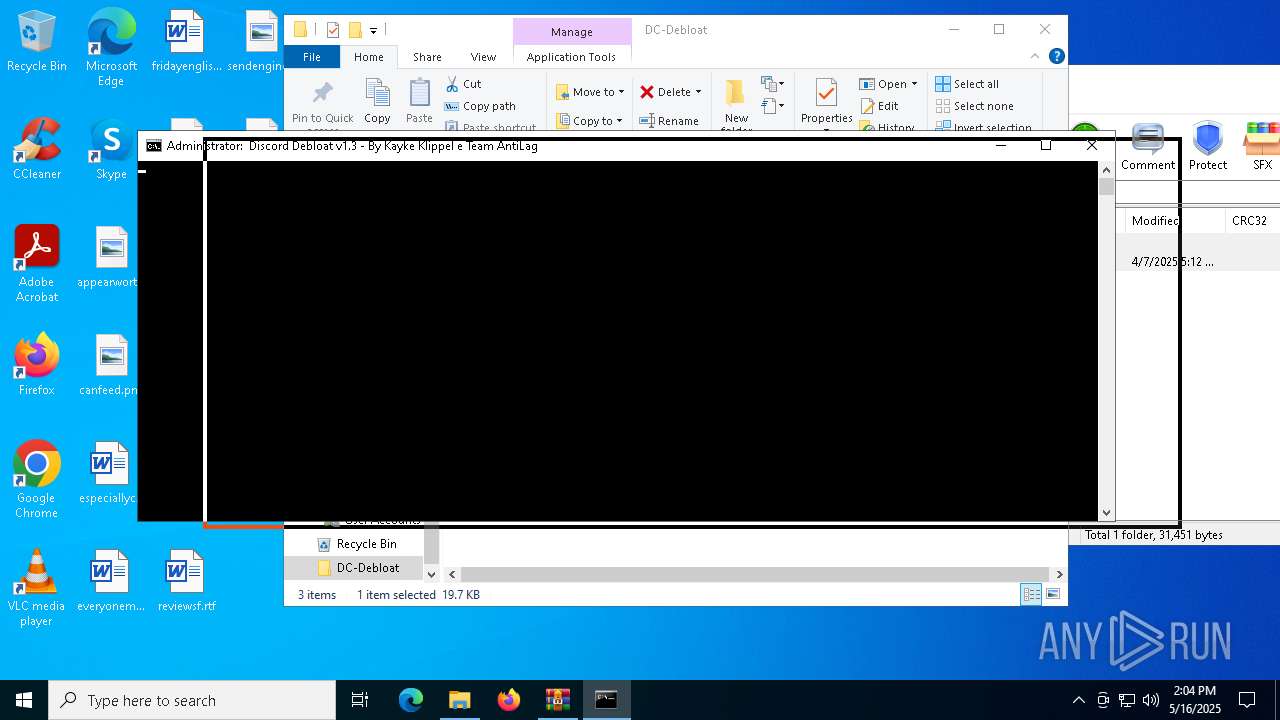Switch to the Share ribbon tab
Viewport: 1280px width, 720px height.
427,57
